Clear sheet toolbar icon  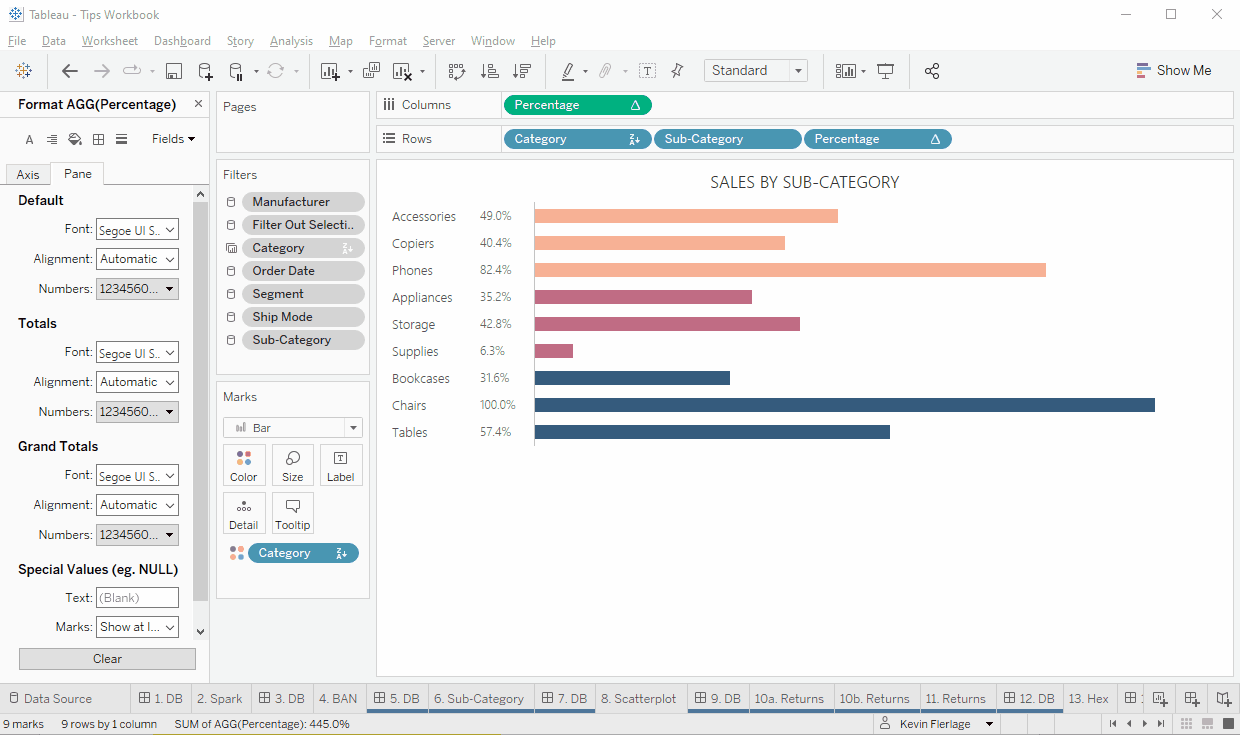[402, 71]
